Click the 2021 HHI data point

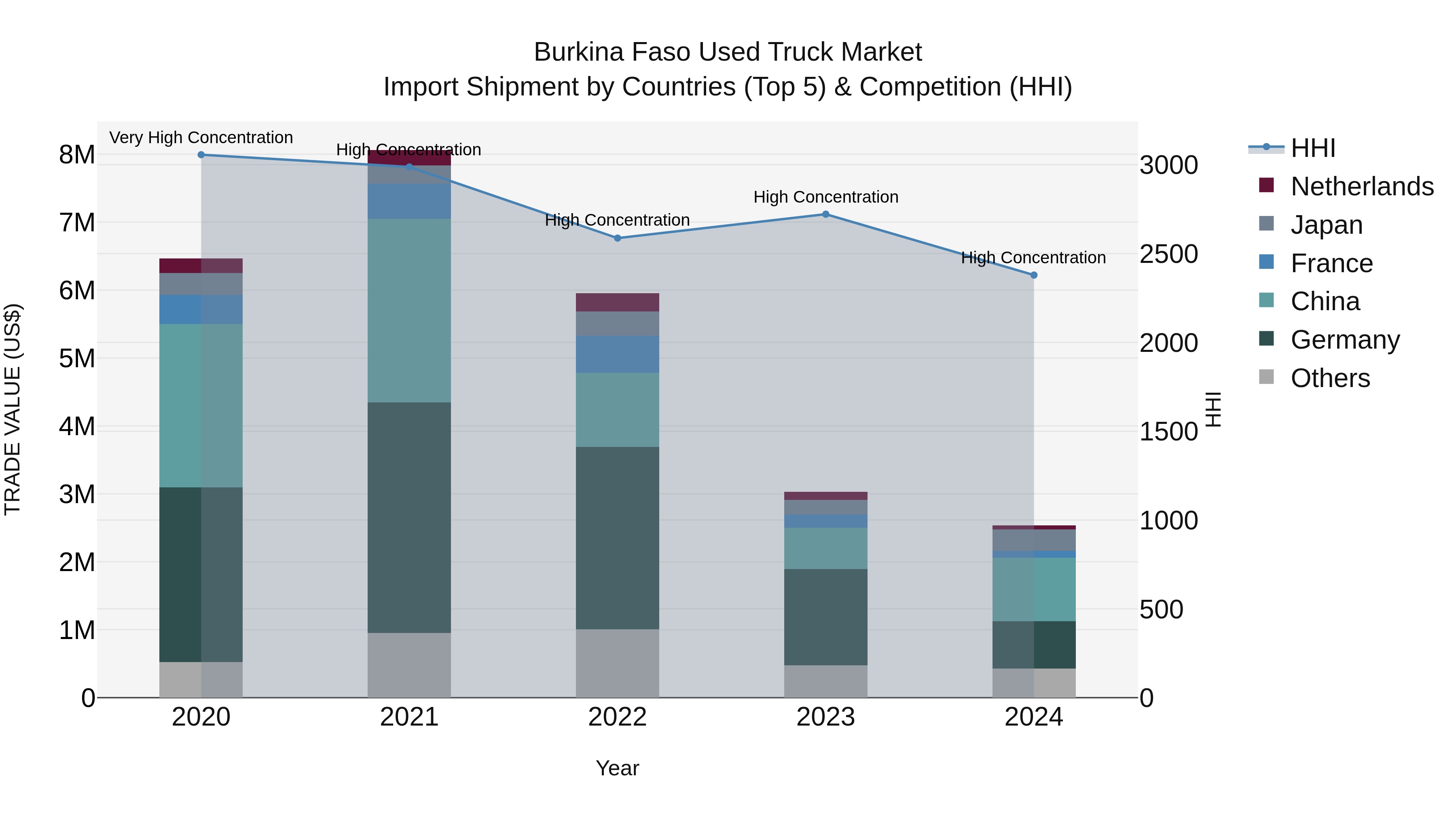coord(409,167)
